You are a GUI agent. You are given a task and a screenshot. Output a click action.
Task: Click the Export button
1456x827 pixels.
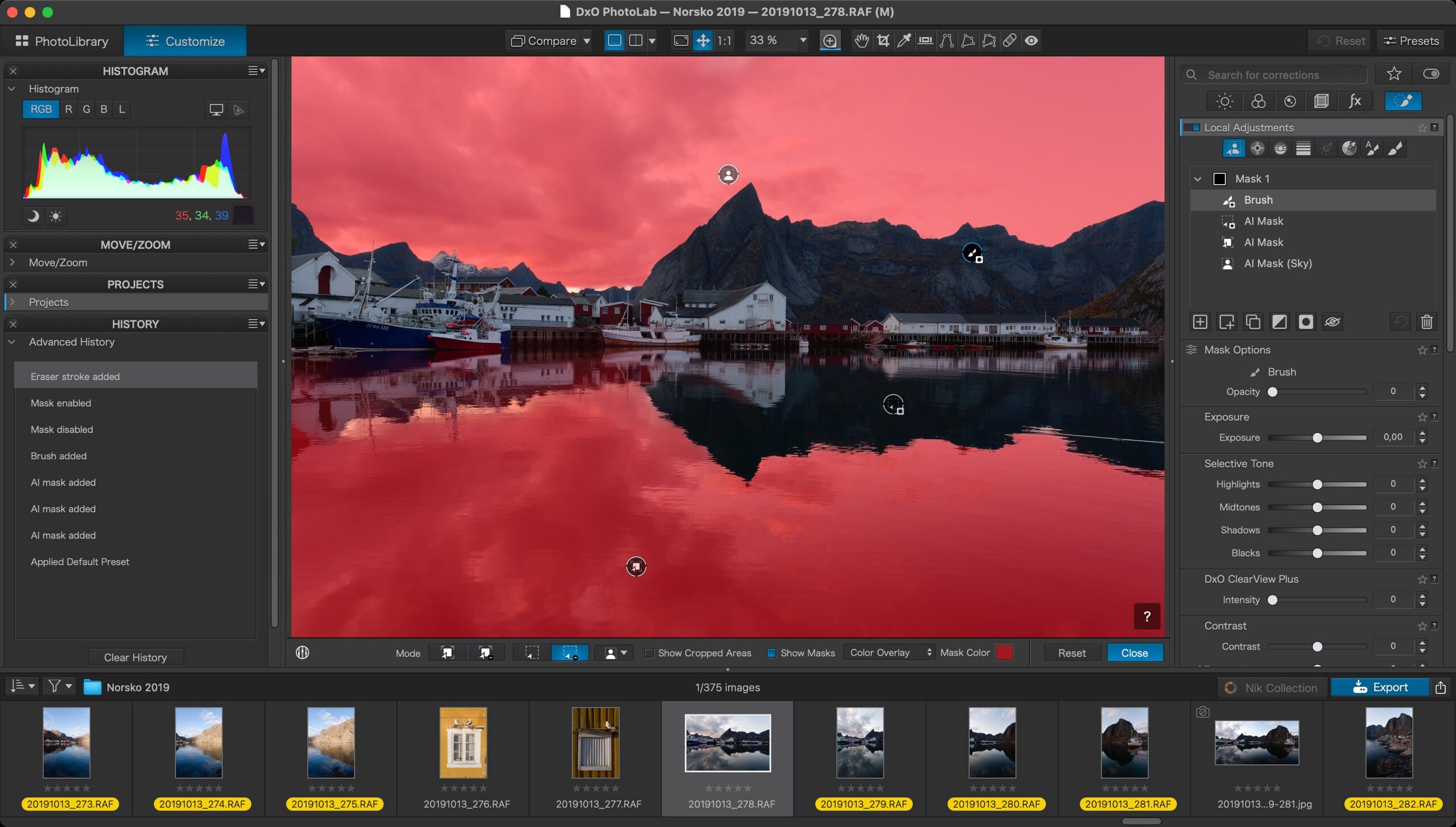tap(1380, 687)
